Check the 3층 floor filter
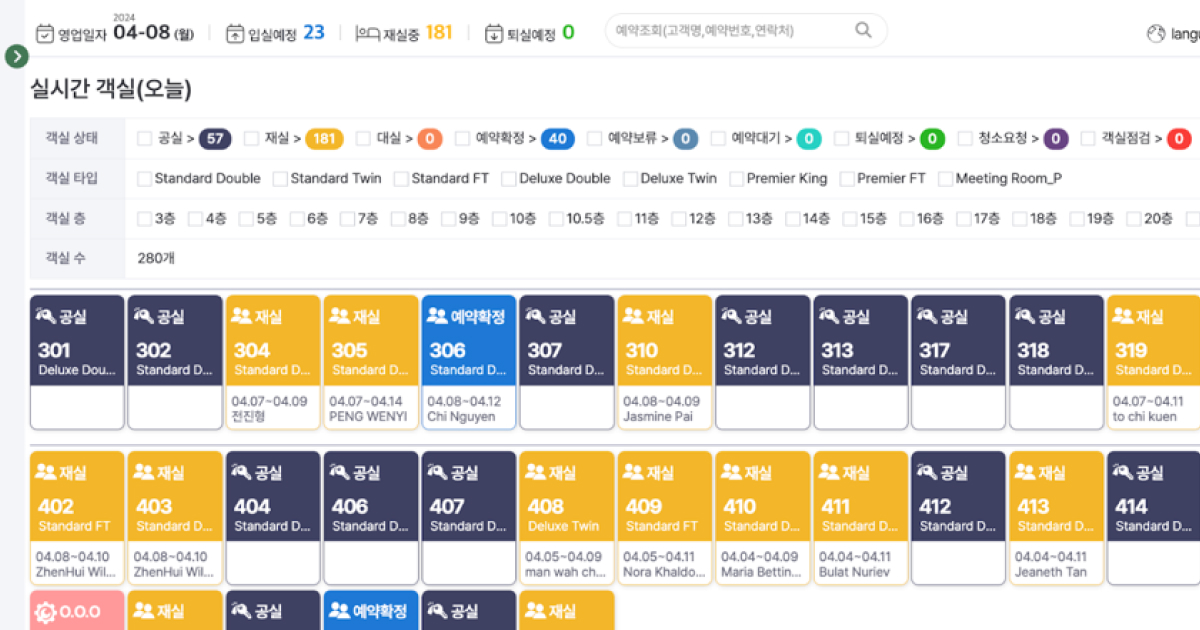Screen dimensions: 1200x630 [x=145, y=219]
